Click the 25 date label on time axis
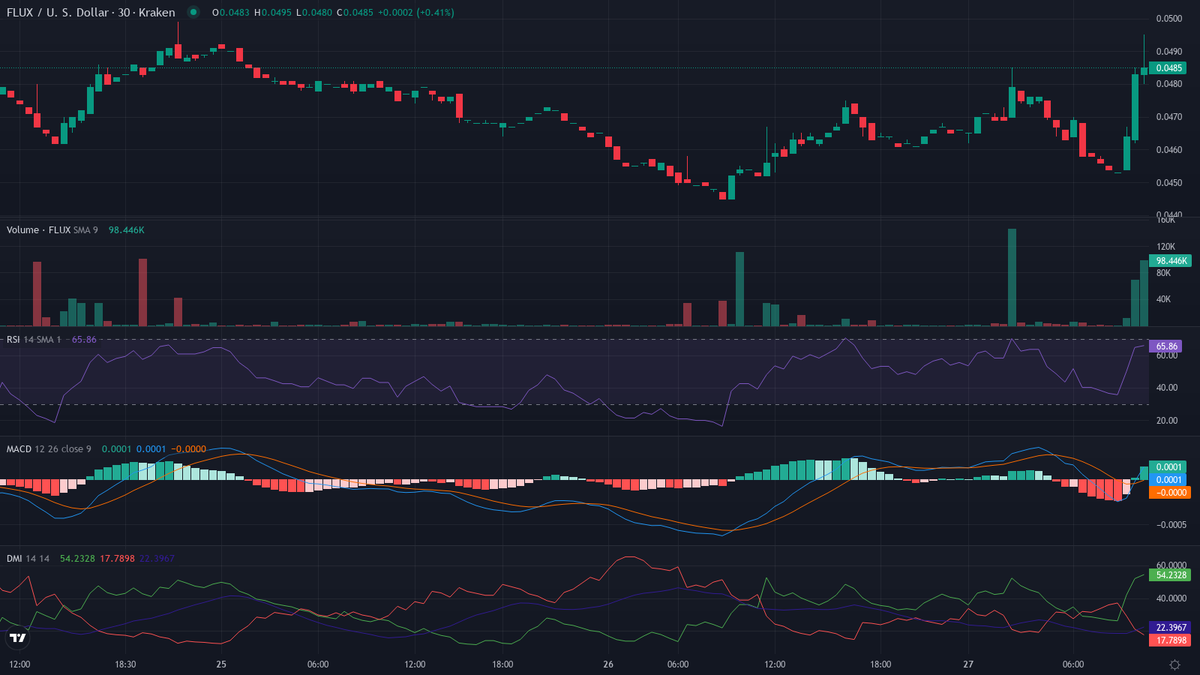Viewport: 1200px width, 675px height. (x=222, y=664)
